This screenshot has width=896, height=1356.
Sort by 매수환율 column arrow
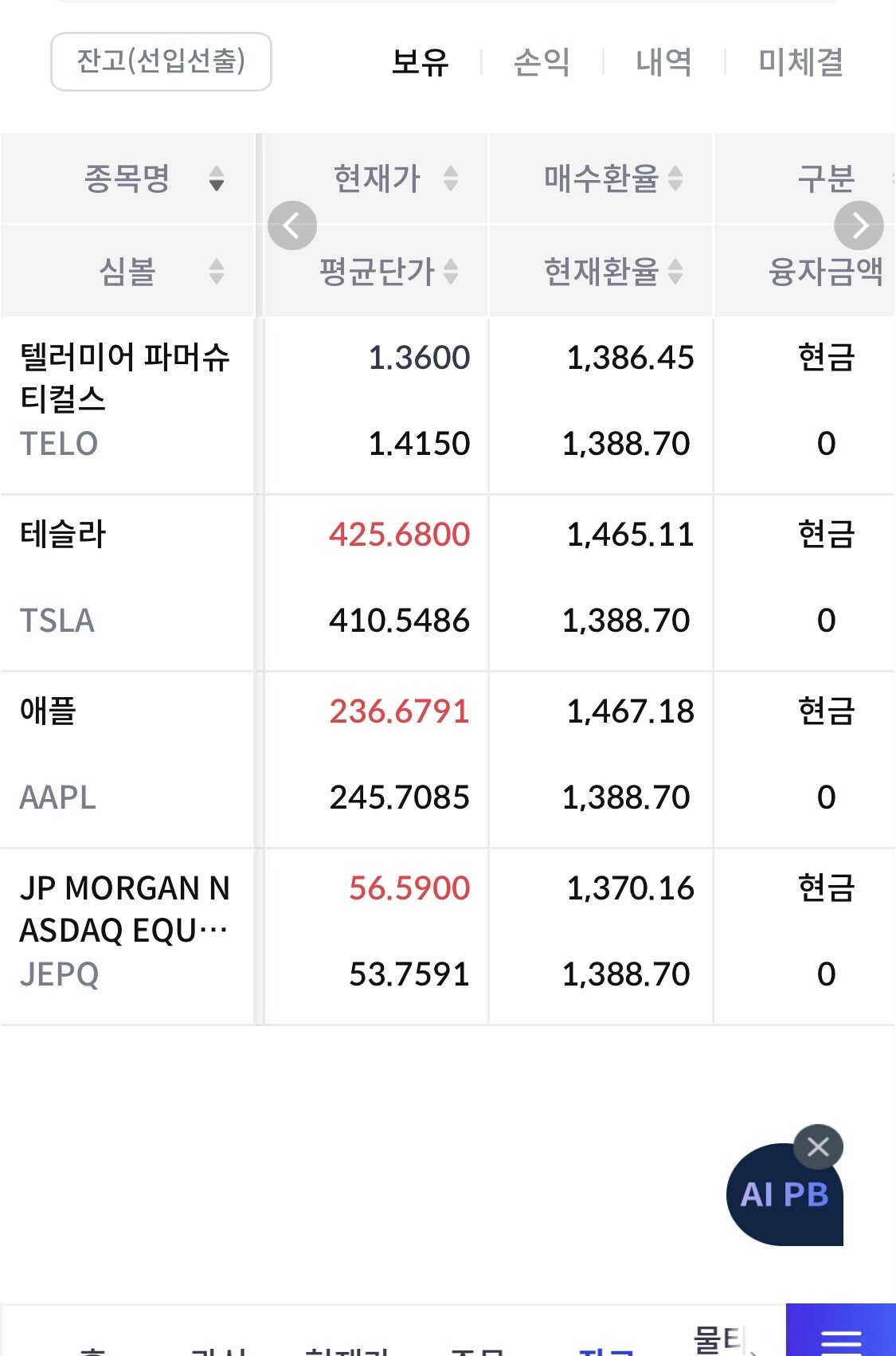pos(675,178)
